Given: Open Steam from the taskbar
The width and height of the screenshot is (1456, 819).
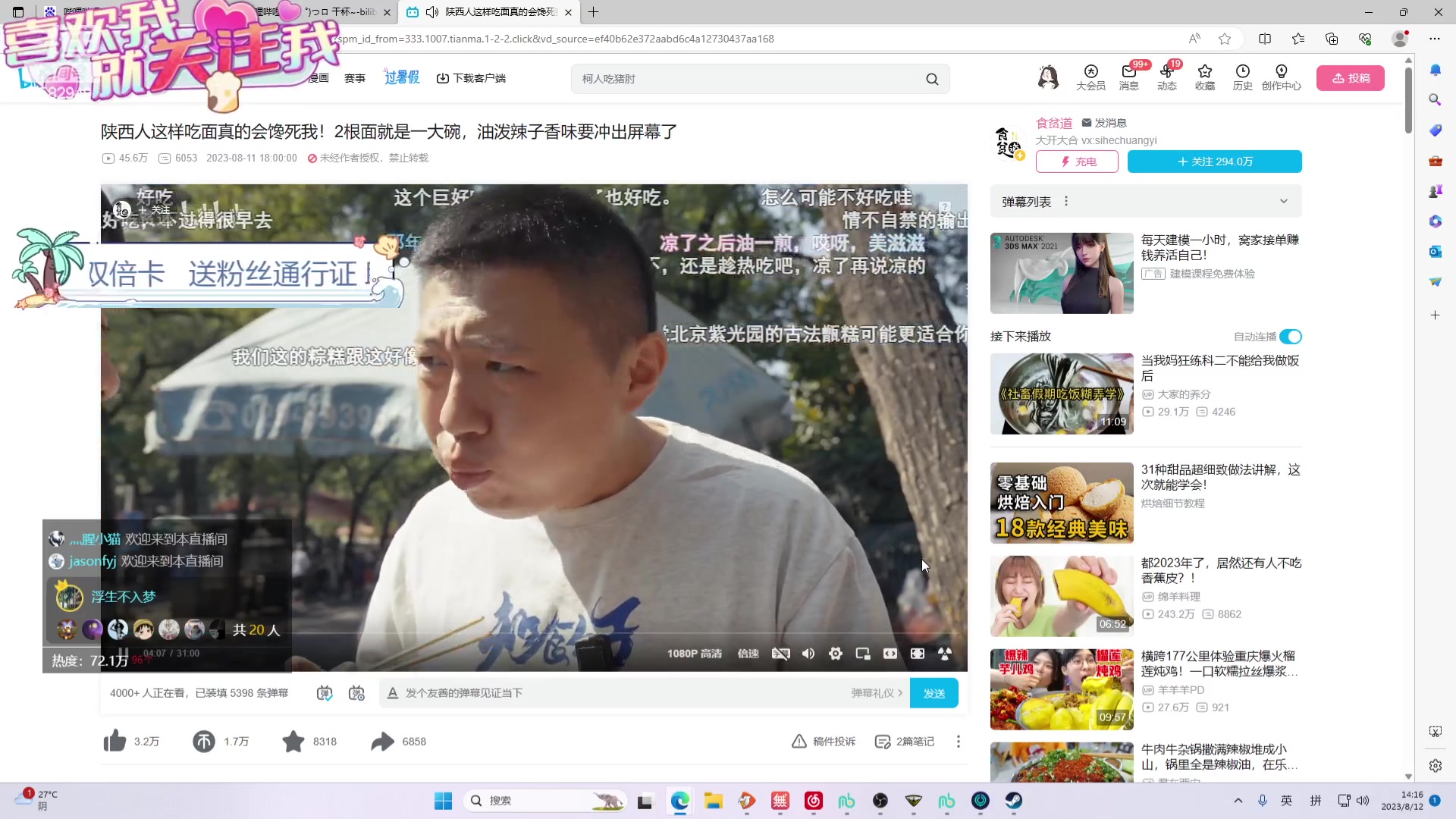Looking at the screenshot, I should pyautogui.click(x=1014, y=801).
